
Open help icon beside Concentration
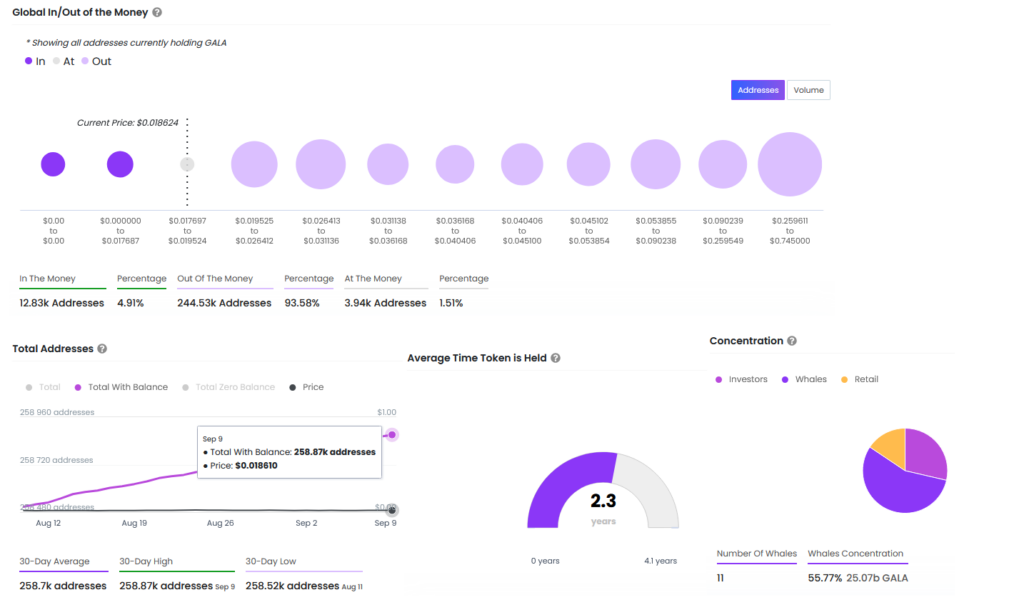pyautogui.click(x=792, y=341)
